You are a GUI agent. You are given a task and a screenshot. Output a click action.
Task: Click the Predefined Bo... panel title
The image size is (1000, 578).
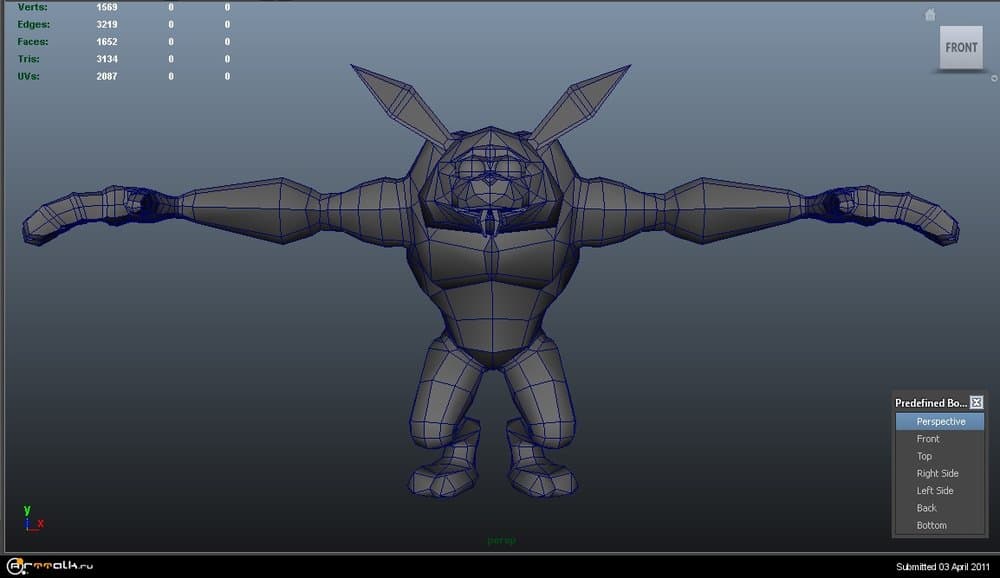pos(930,403)
